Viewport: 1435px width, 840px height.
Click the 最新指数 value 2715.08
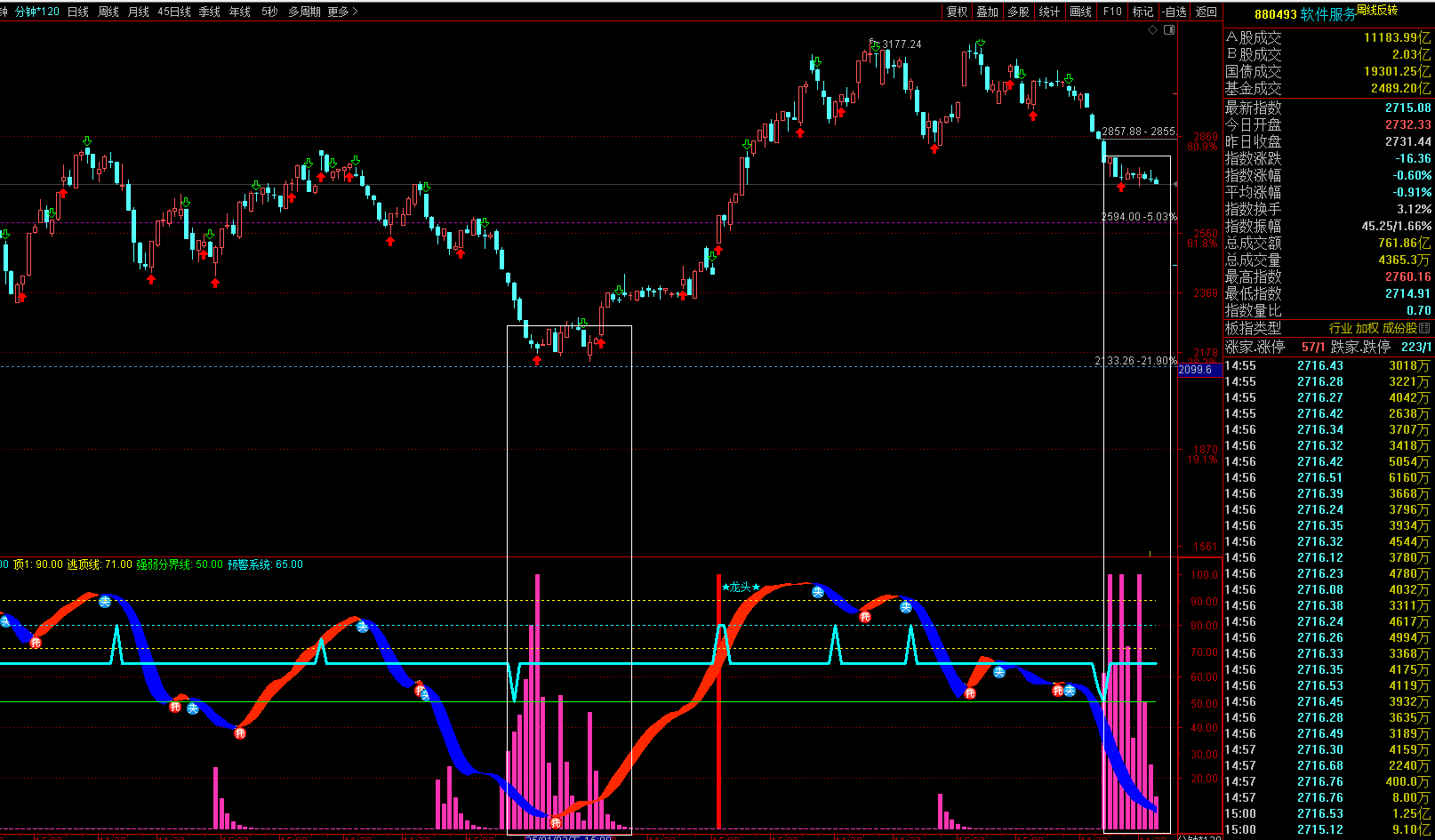[1408, 108]
